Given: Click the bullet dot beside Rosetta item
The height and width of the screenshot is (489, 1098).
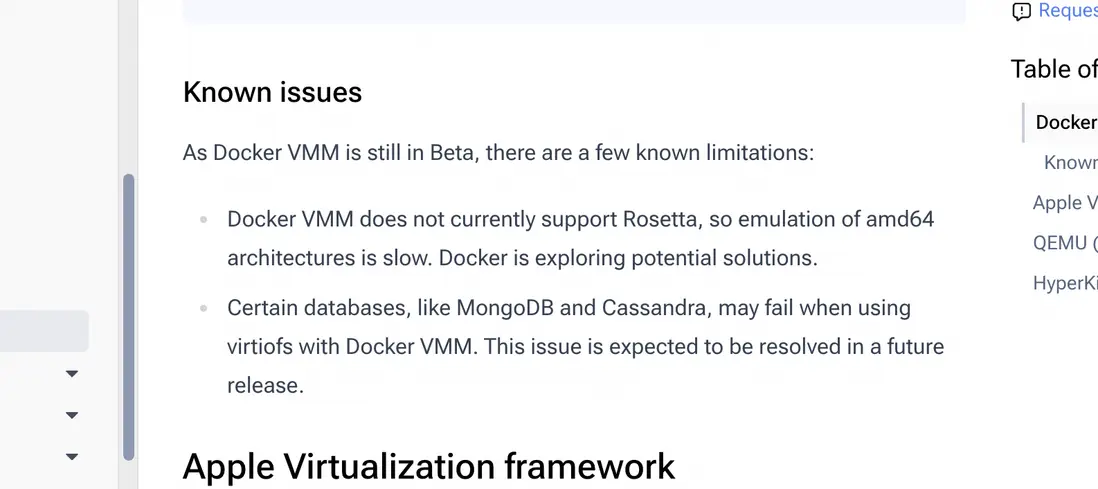Looking at the screenshot, I should tap(204, 219).
